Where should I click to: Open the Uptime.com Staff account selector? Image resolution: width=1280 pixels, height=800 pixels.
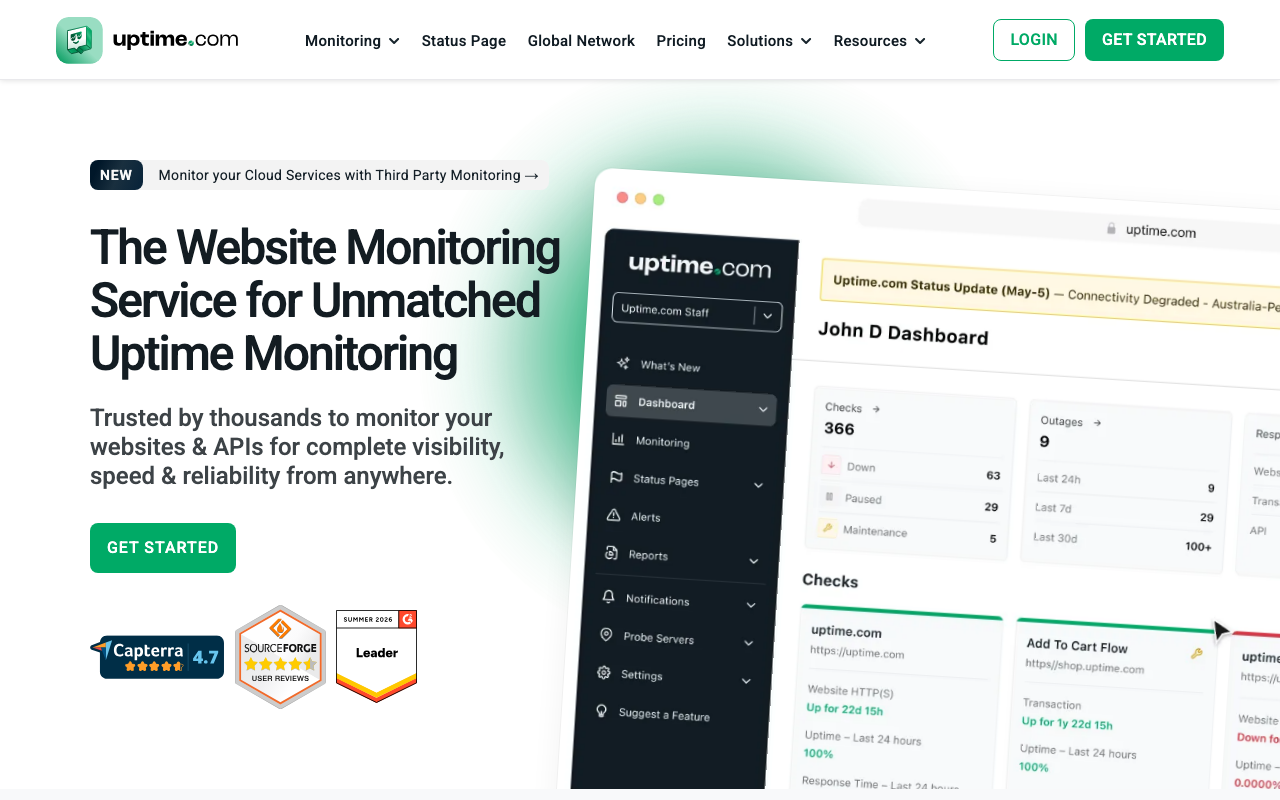tap(697, 313)
